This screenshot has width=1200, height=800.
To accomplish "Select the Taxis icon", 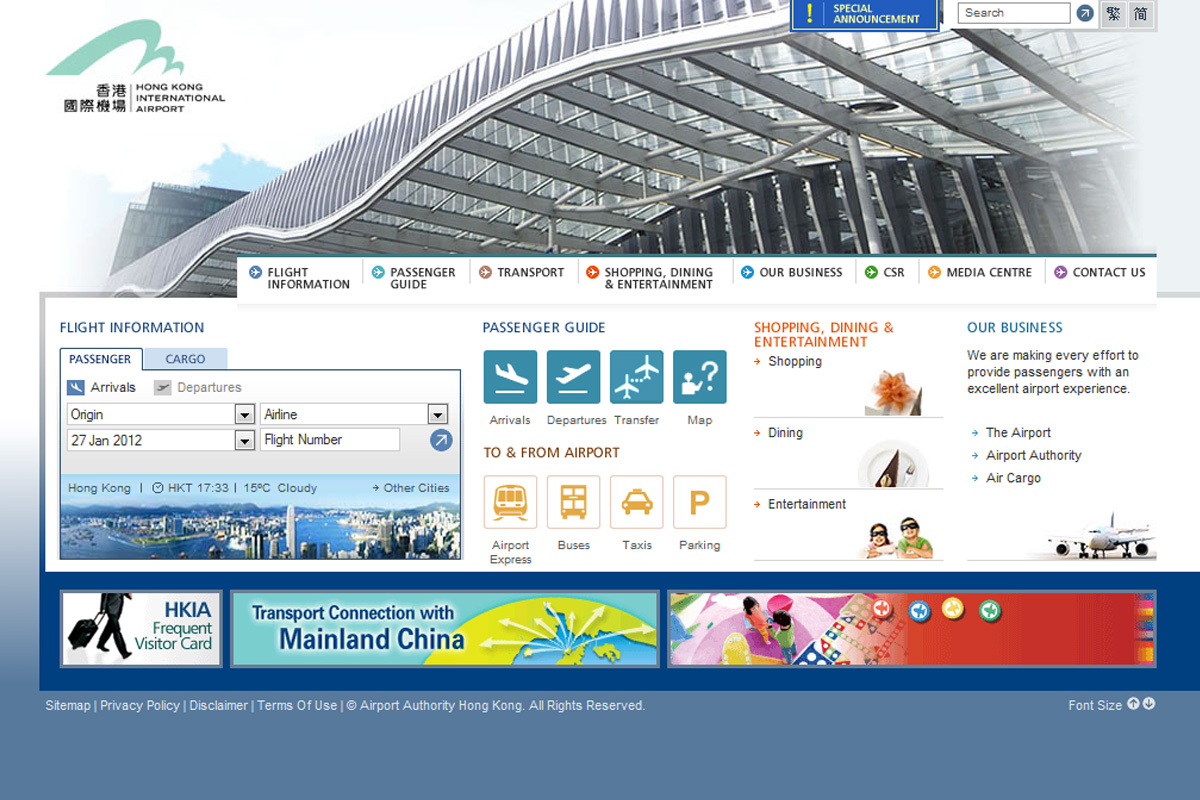I will pos(636,502).
